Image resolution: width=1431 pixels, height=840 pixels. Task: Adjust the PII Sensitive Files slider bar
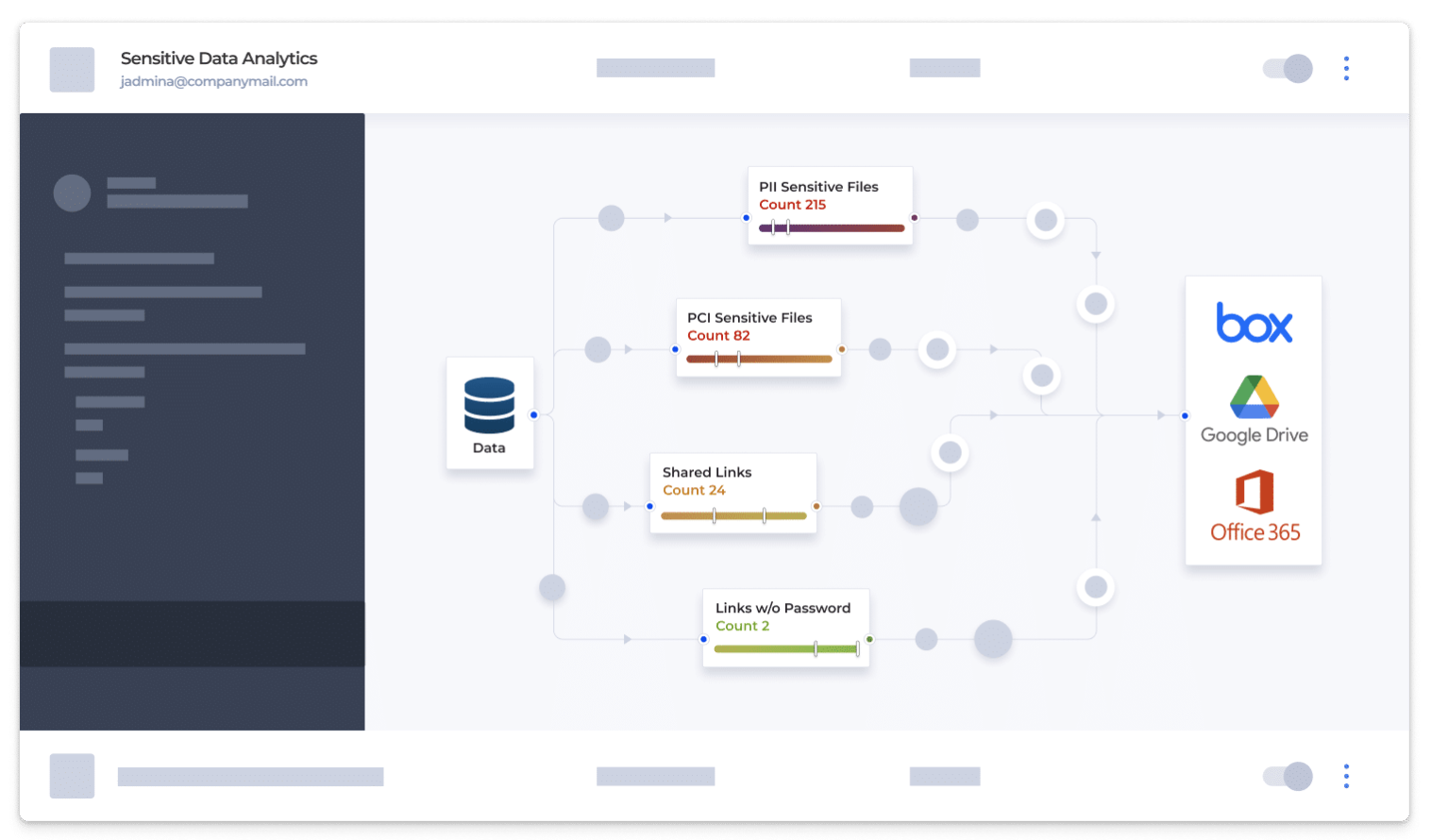coord(832,227)
